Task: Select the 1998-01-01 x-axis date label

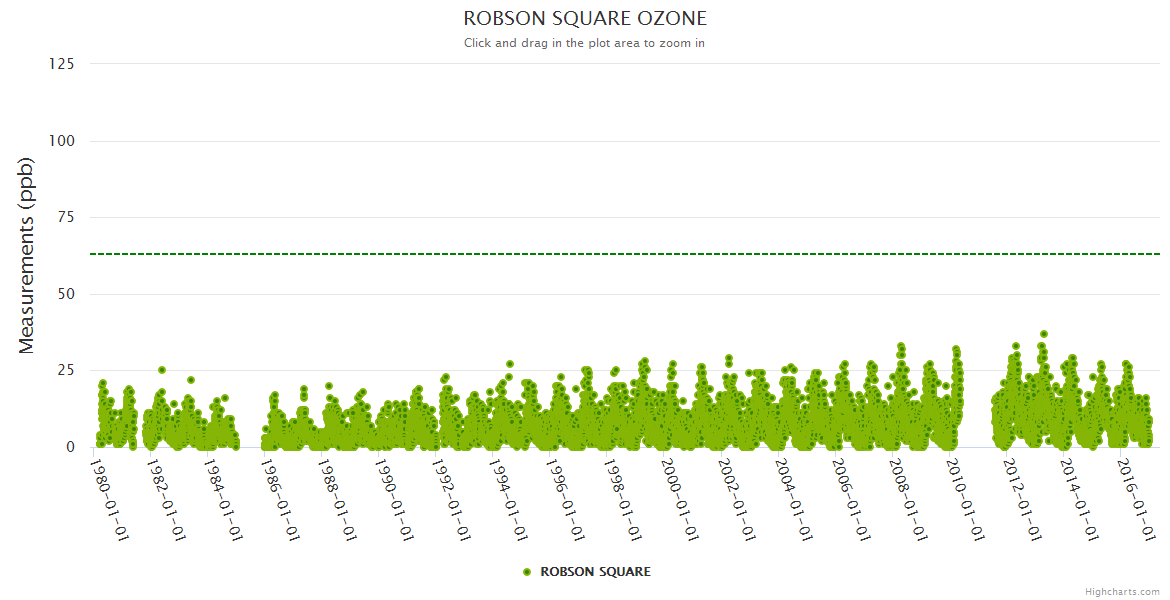Action: point(626,498)
